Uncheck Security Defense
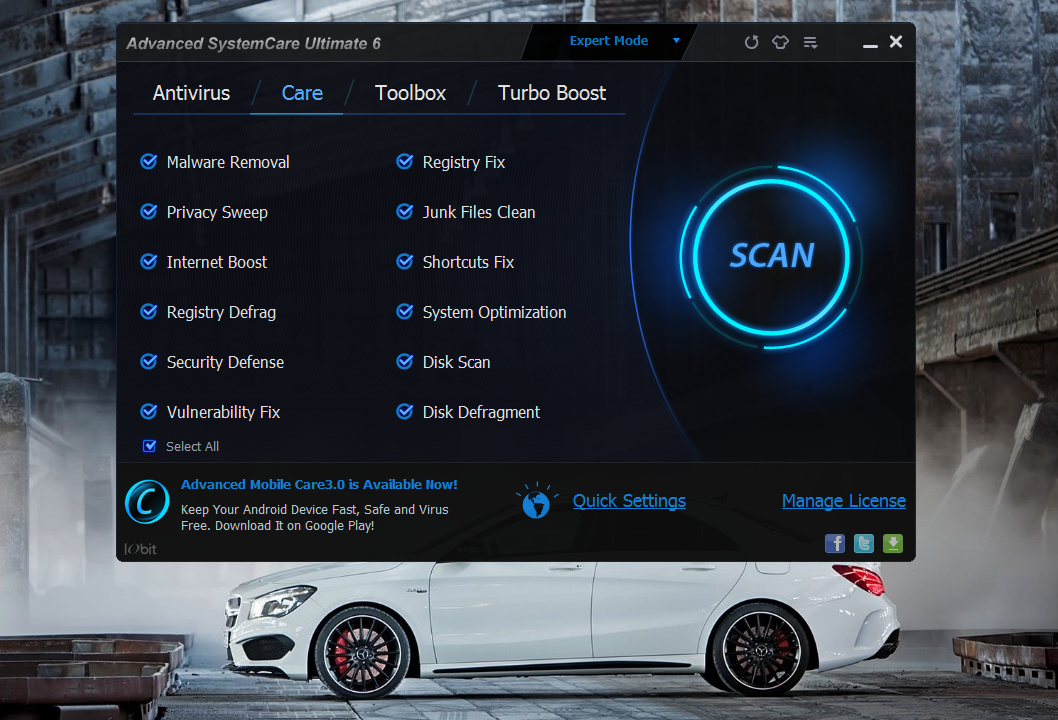This screenshot has width=1058, height=720. pos(148,362)
